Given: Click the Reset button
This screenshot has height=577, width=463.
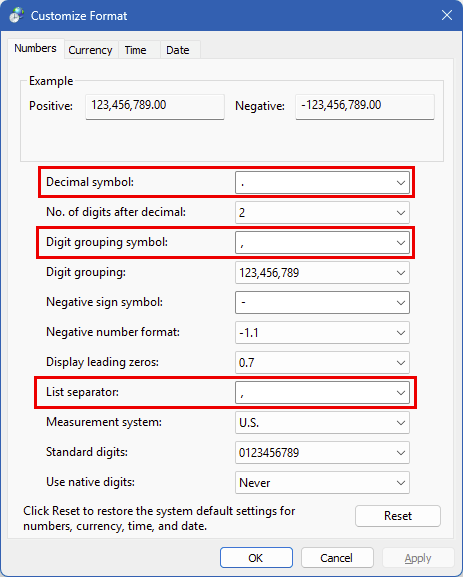Looking at the screenshot, I should tap(397, 516).
